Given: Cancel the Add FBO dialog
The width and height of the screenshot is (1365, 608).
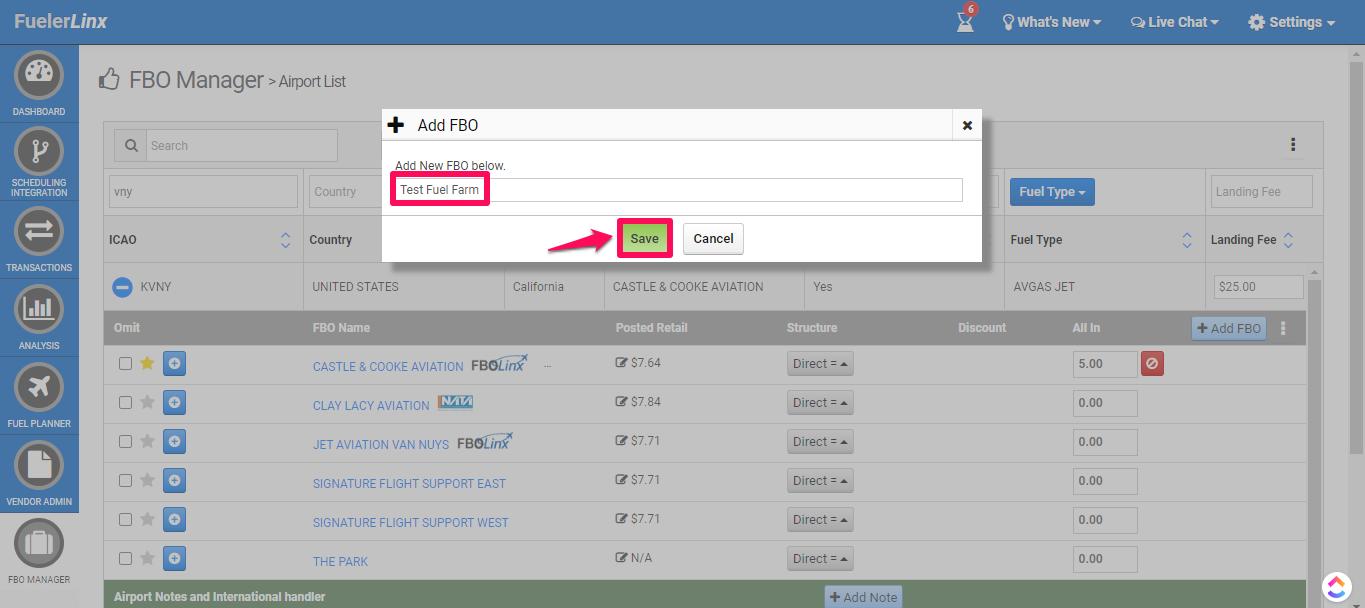Looking at the screenshot, I should (713, 239).
